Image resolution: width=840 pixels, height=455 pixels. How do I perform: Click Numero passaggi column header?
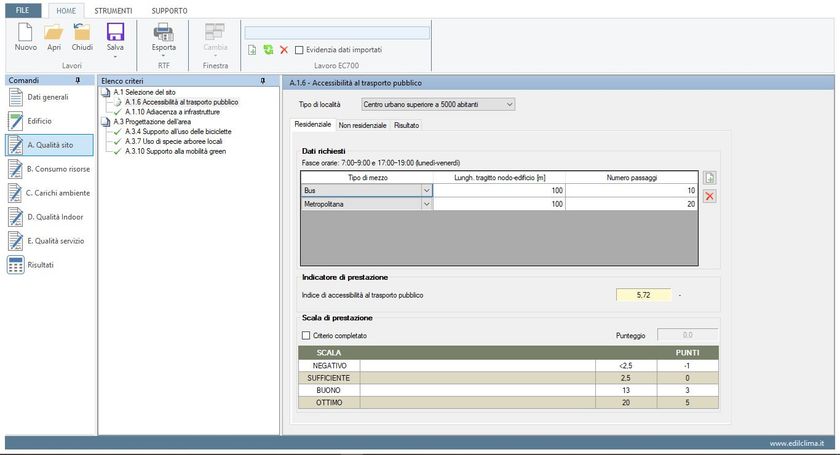pos(632,177)
